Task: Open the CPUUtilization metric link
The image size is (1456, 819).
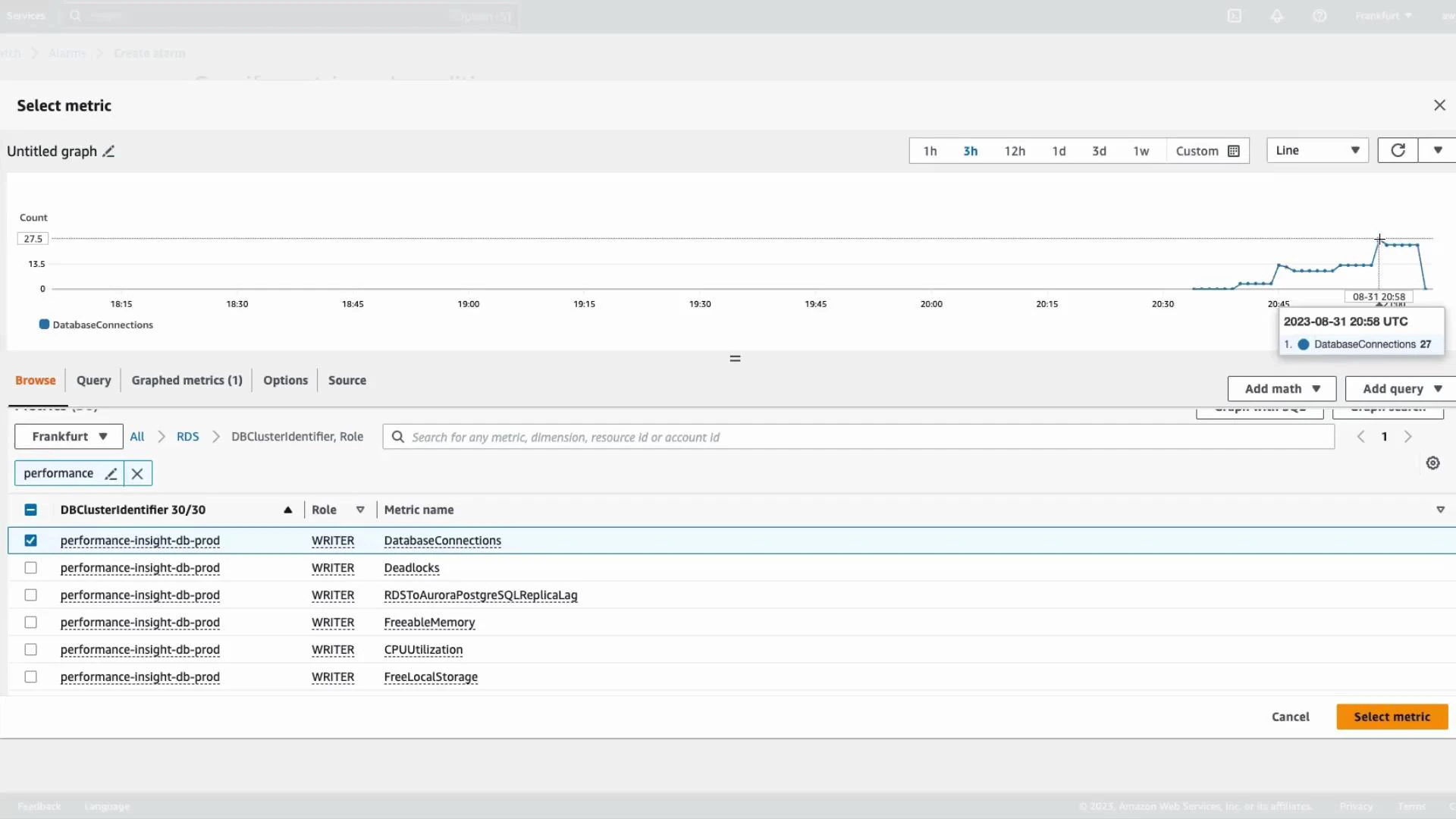Action: [423, 650]
